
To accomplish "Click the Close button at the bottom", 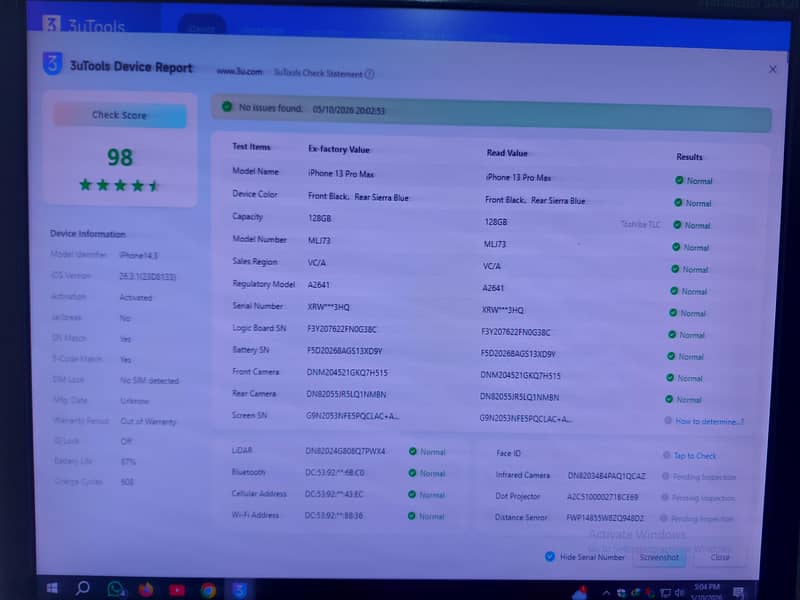I will 720,557.
